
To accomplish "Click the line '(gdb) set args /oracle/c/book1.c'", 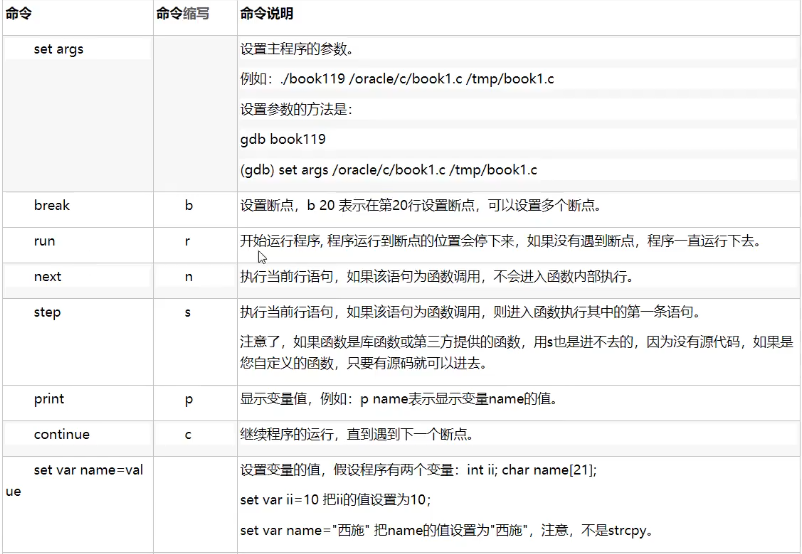I will (x=389, y=170).
